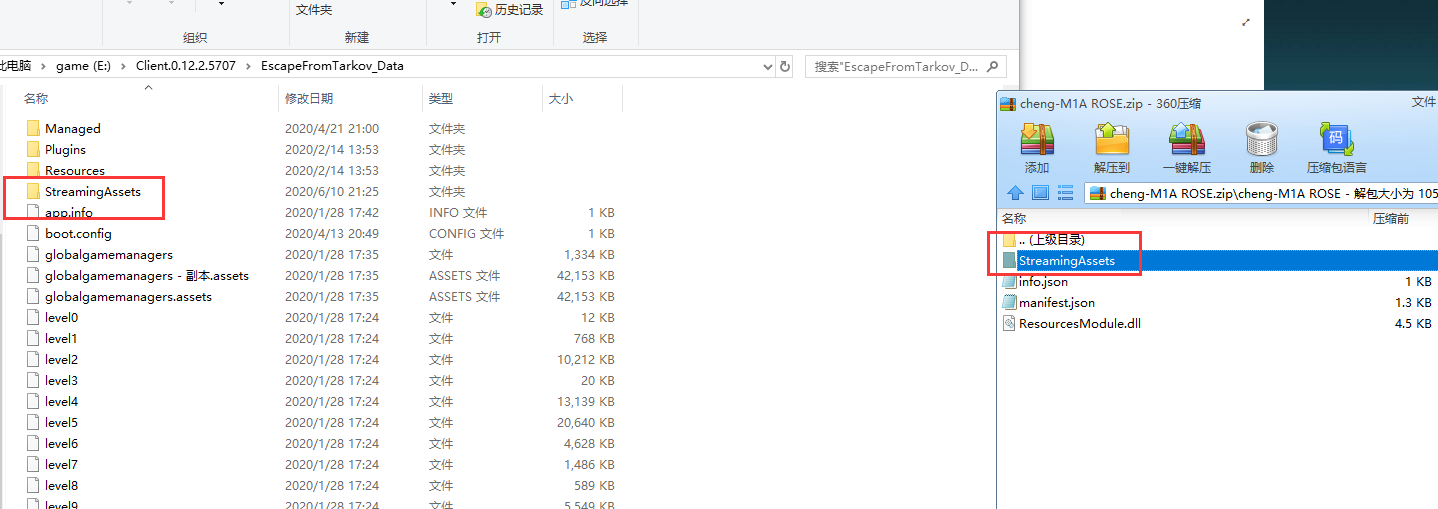
Task: Open the dropdown arrow in the 组织 ribbon group
Action: pyautogui.click(x=220, y=5)
